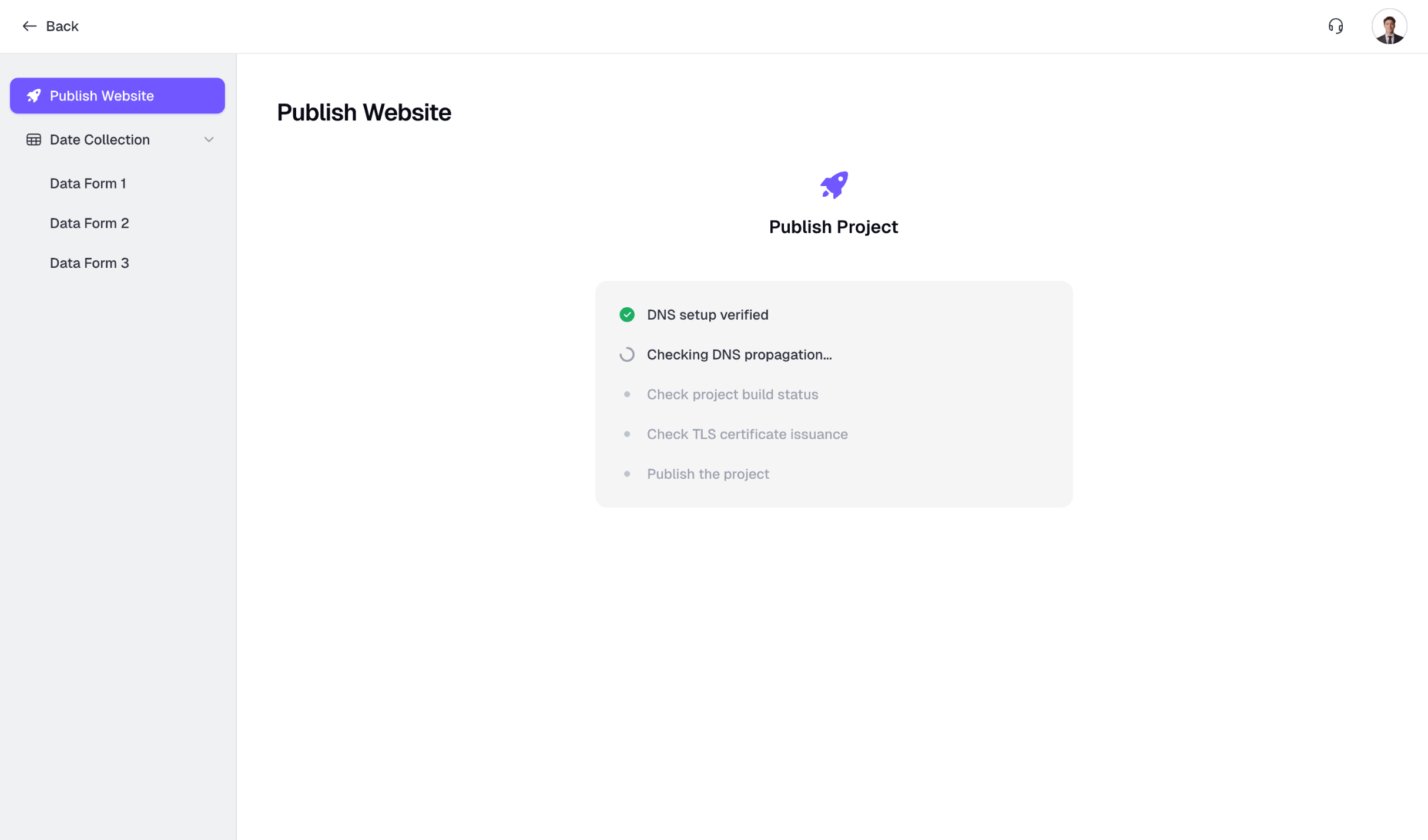The height and width of the screenshot is (840, 1428).
Task: Go Back using the top link
Action: coord(62,26)
